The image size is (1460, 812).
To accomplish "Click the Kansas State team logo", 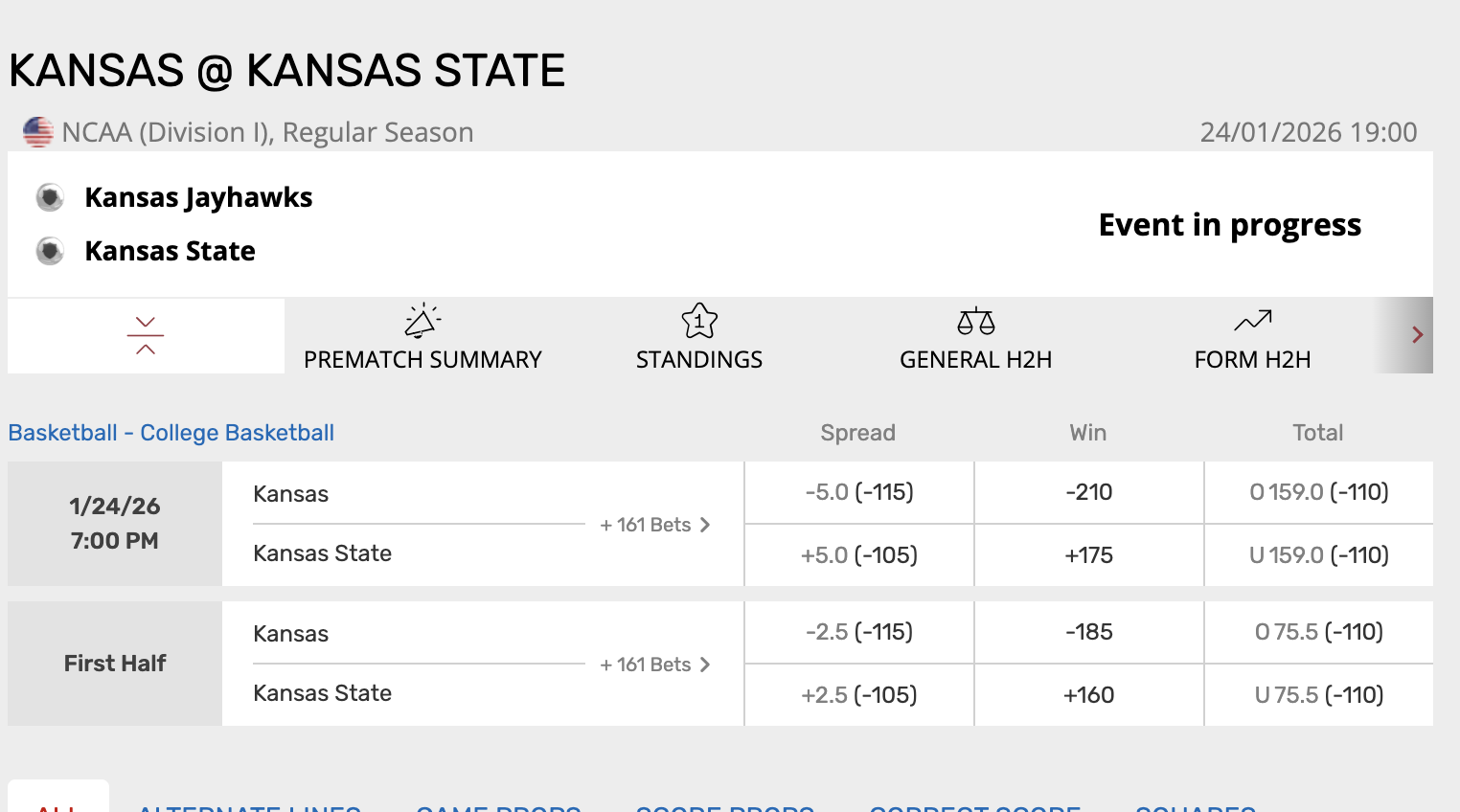I will (50, 251).
